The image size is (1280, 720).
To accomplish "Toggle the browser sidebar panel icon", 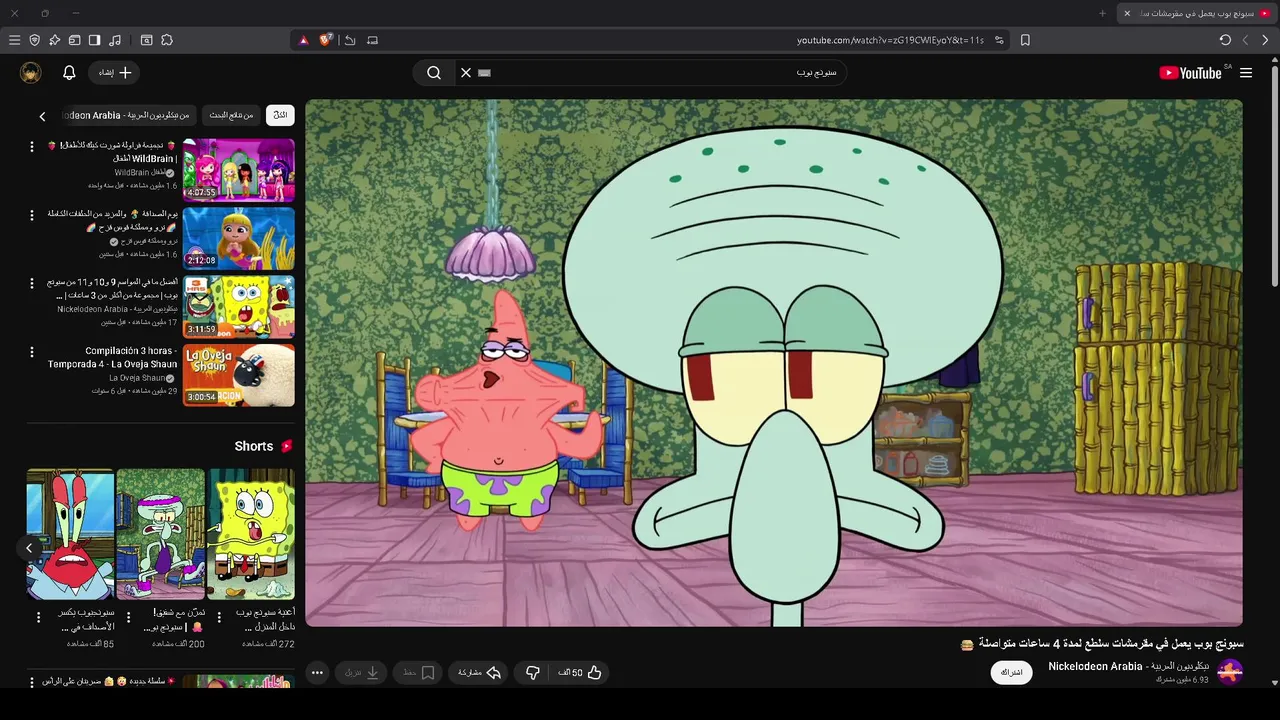I will point(94,40).
